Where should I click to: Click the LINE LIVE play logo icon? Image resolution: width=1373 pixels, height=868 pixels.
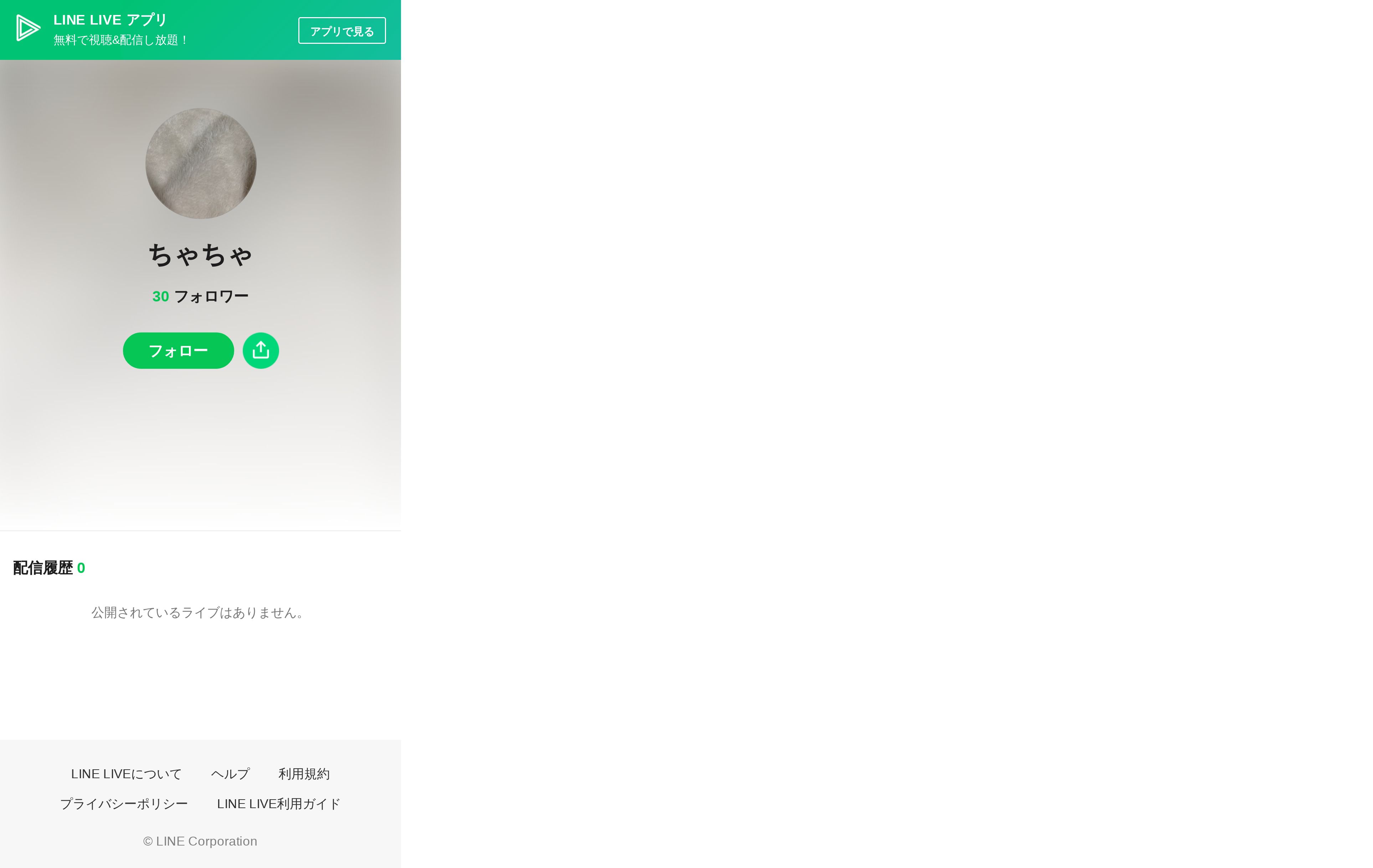tap(28, 28)
